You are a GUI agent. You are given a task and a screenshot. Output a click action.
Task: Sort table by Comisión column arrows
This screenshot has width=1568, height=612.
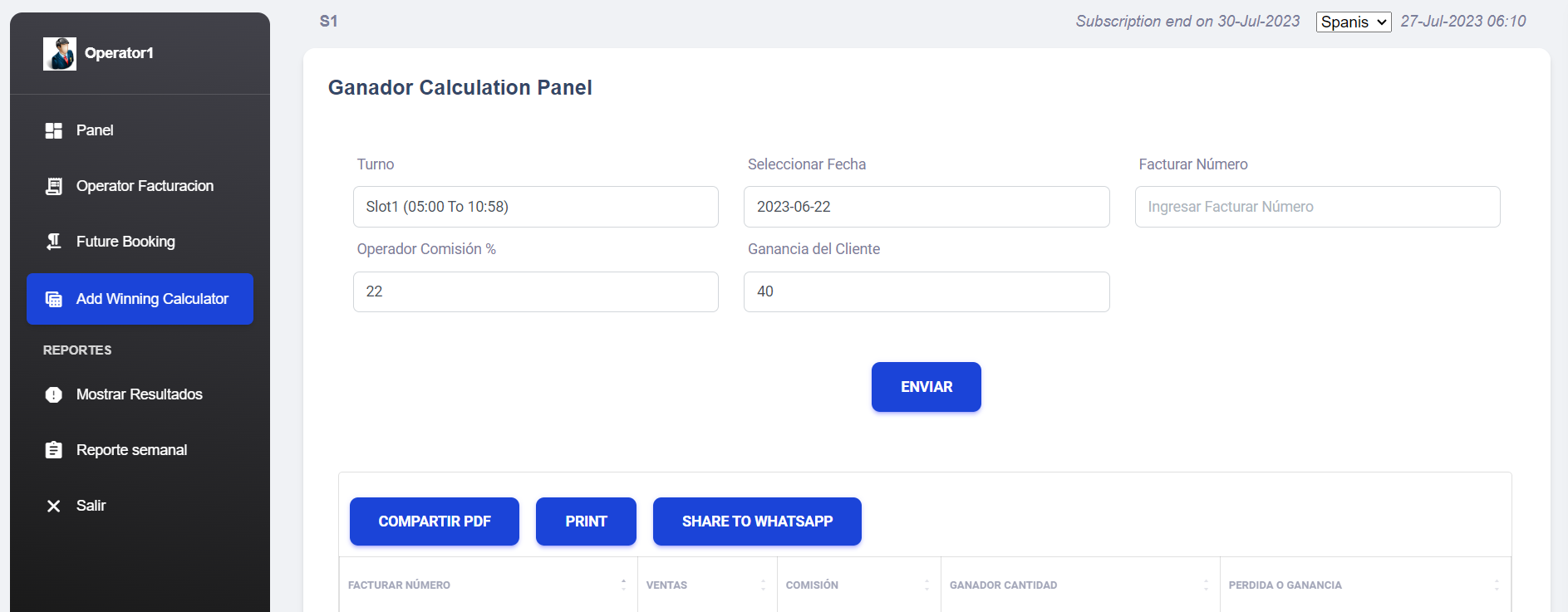(927, 585)
